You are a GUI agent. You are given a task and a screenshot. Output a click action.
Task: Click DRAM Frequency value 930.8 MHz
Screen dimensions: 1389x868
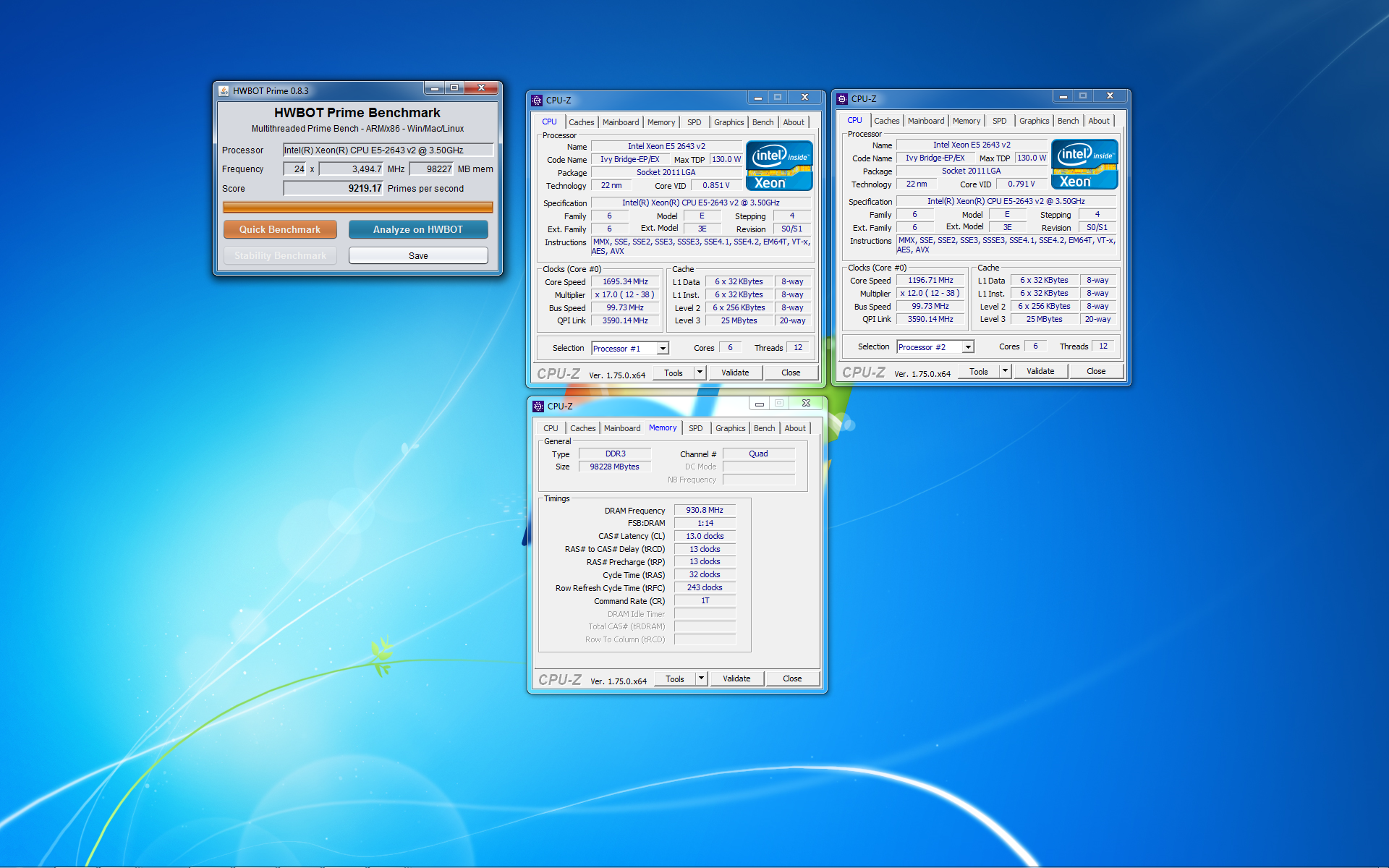[x=705, y=510]
